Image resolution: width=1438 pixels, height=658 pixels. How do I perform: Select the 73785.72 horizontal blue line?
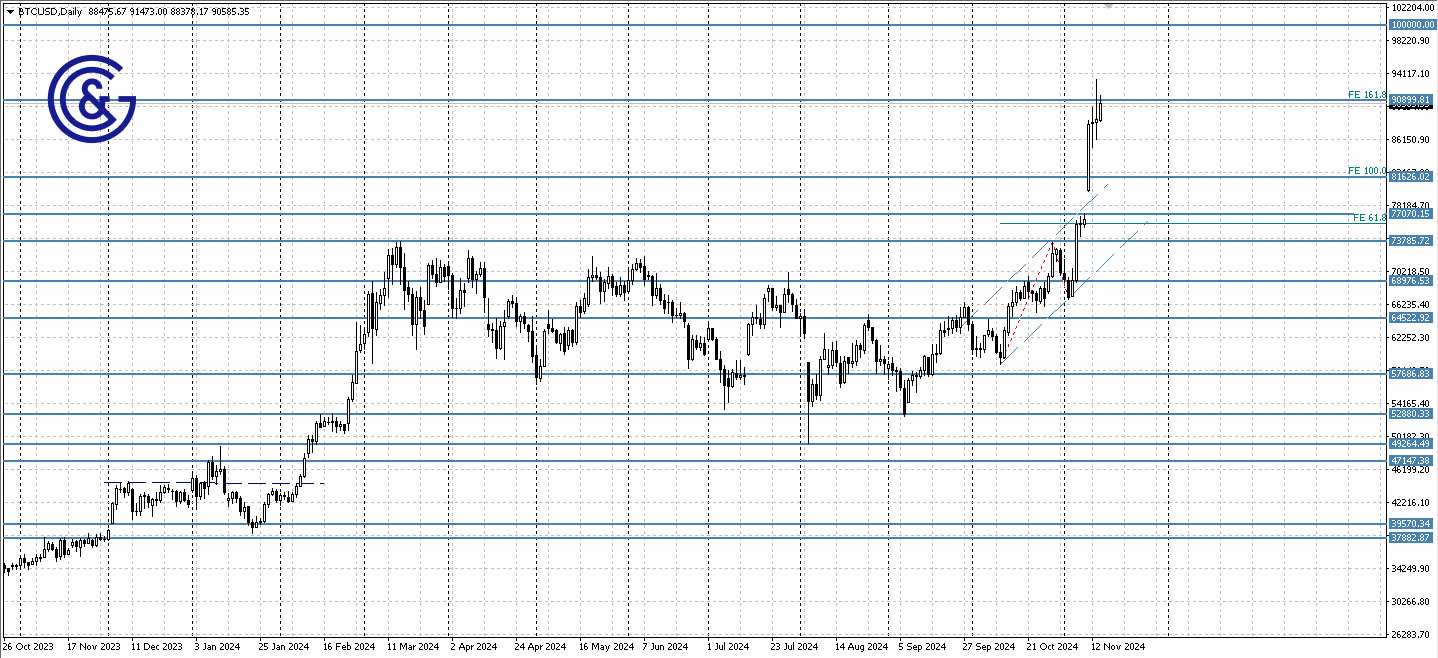click(700, 240)
